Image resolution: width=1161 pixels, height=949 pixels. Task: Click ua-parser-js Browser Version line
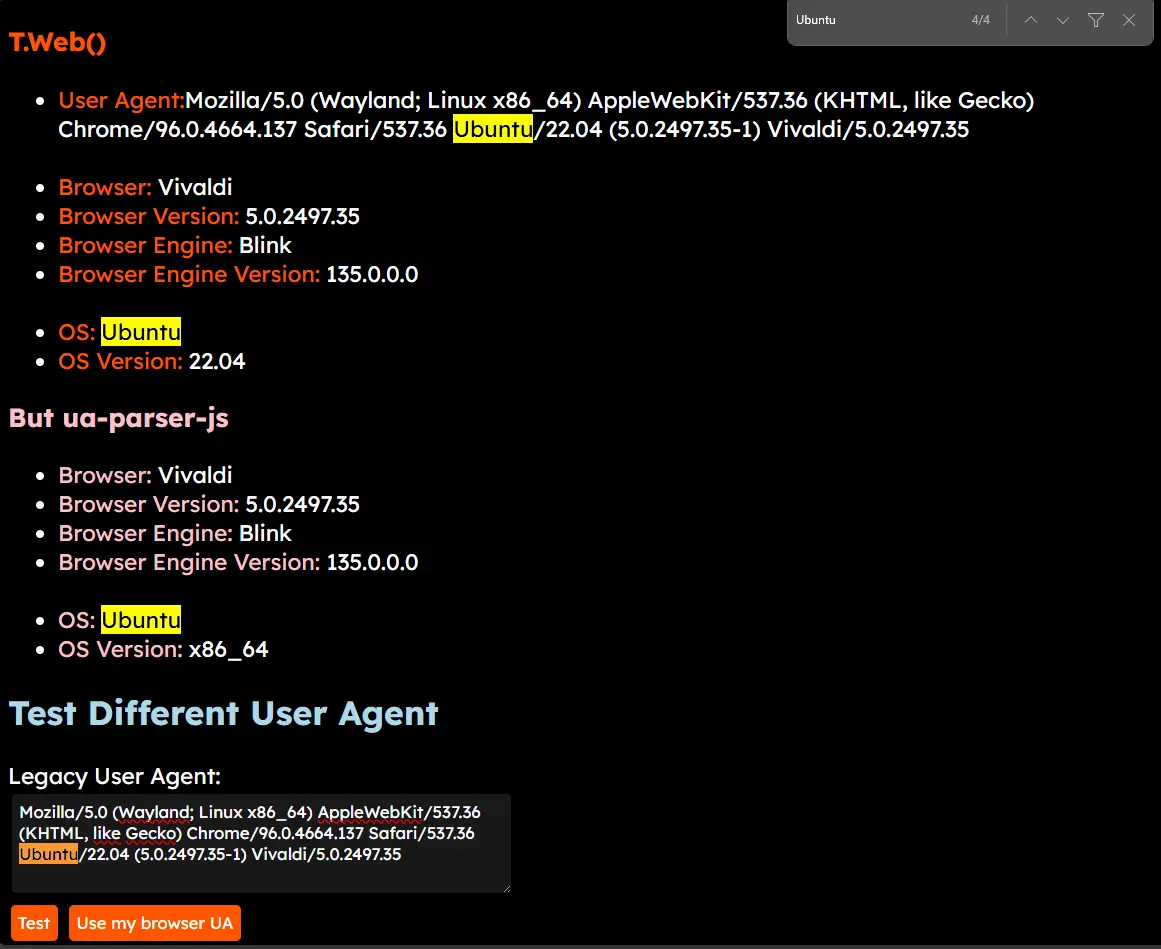(x=209, y=504)
